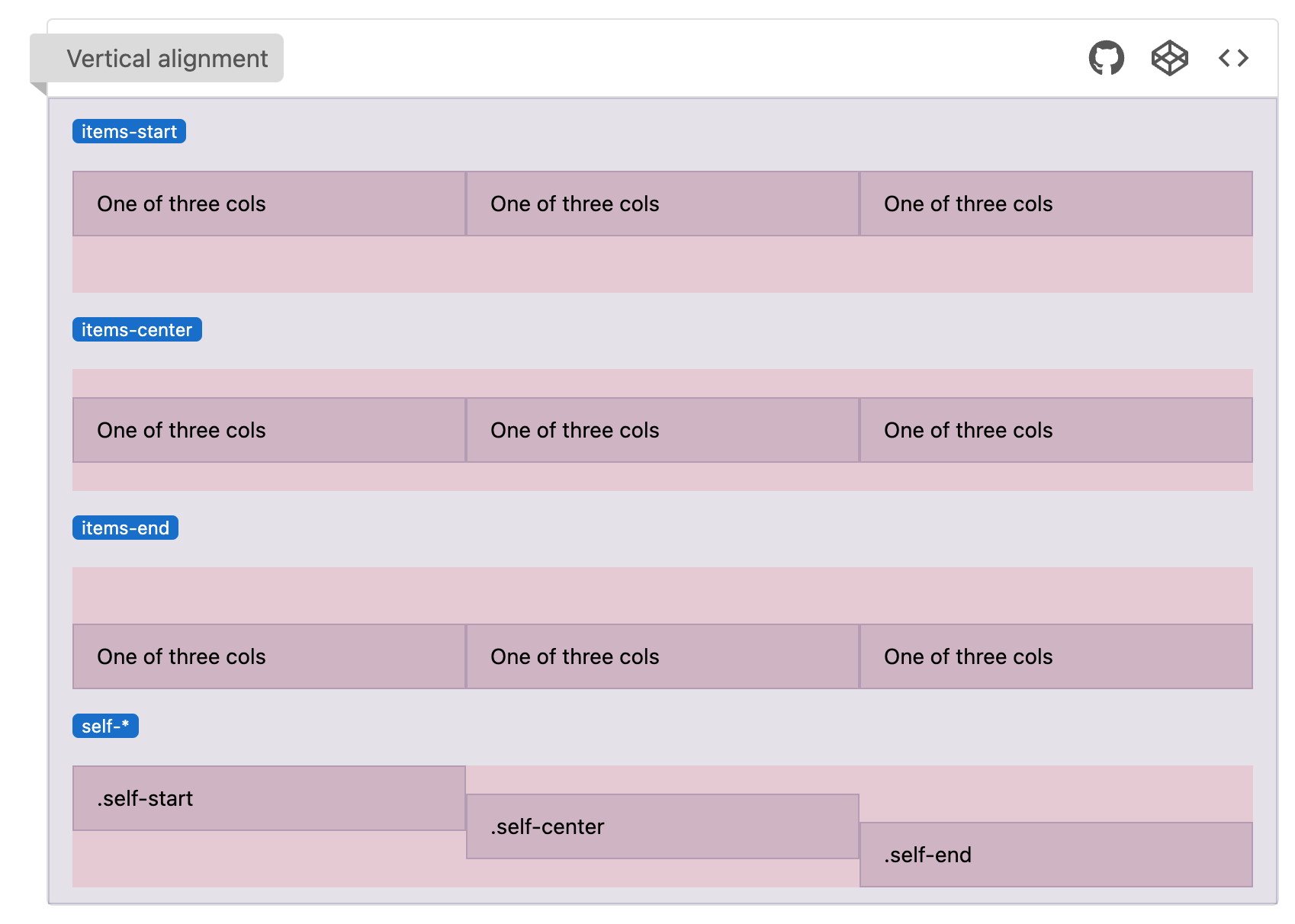Viewport: 1295px width, 924px height.
Task: Click first column in items-center row
Action: click(x=269, y=430)
